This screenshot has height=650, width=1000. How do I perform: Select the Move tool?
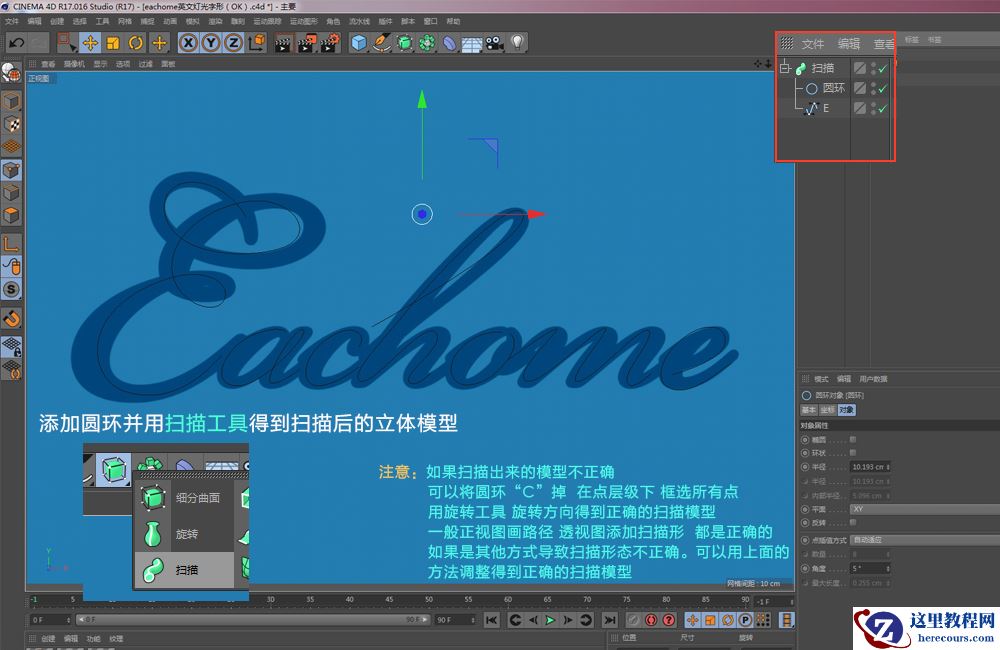click(90, 43)
